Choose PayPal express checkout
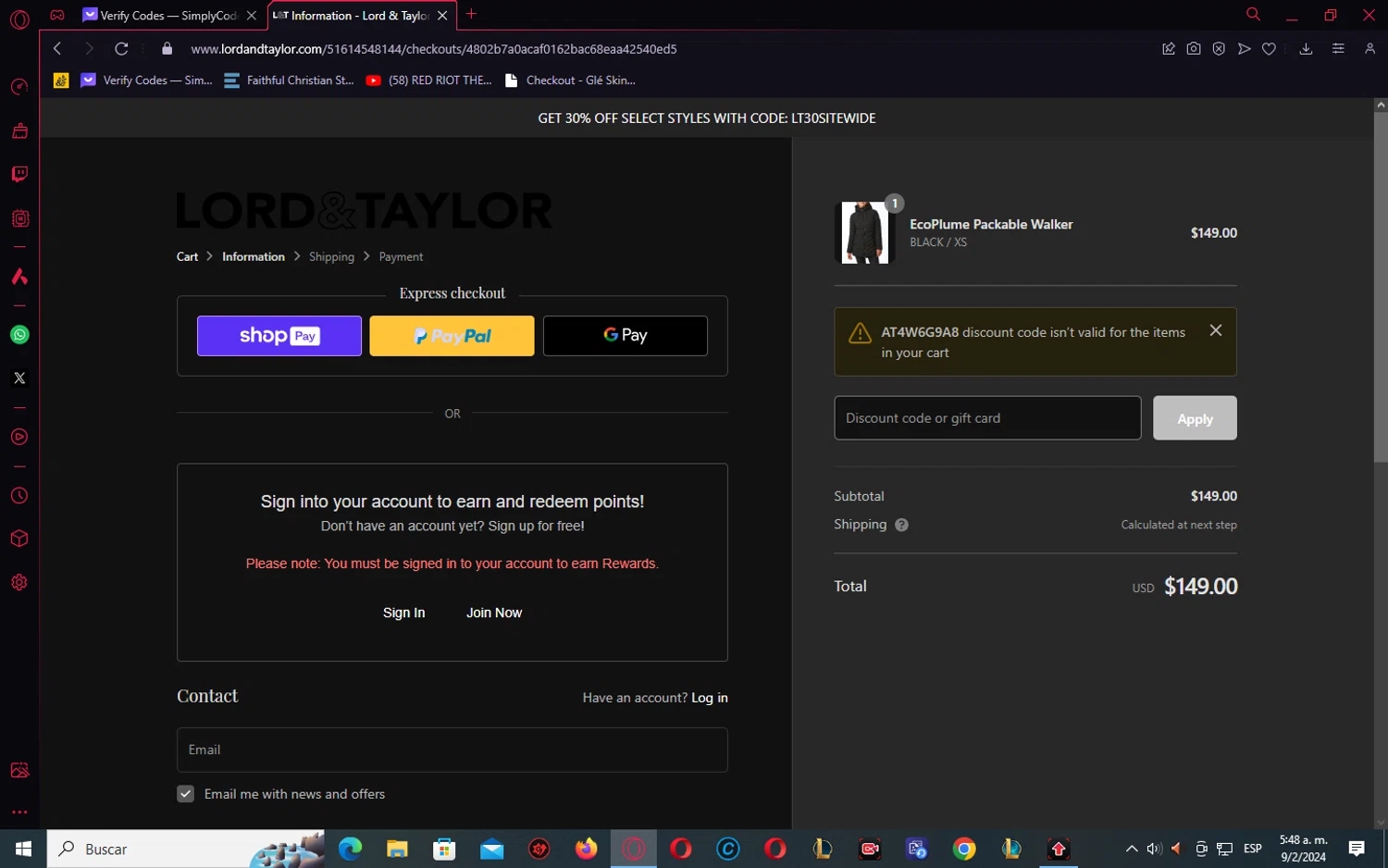Screen dimensions: 1388x868 452,336
